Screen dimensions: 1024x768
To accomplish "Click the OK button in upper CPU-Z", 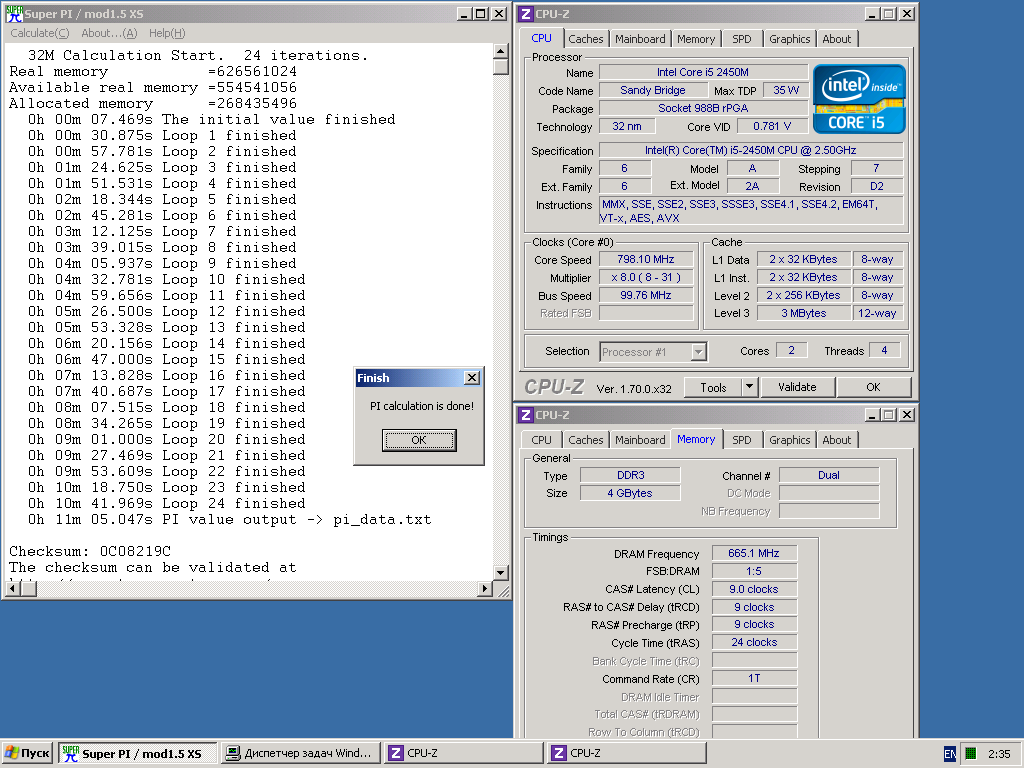I will tap(873, 387).
